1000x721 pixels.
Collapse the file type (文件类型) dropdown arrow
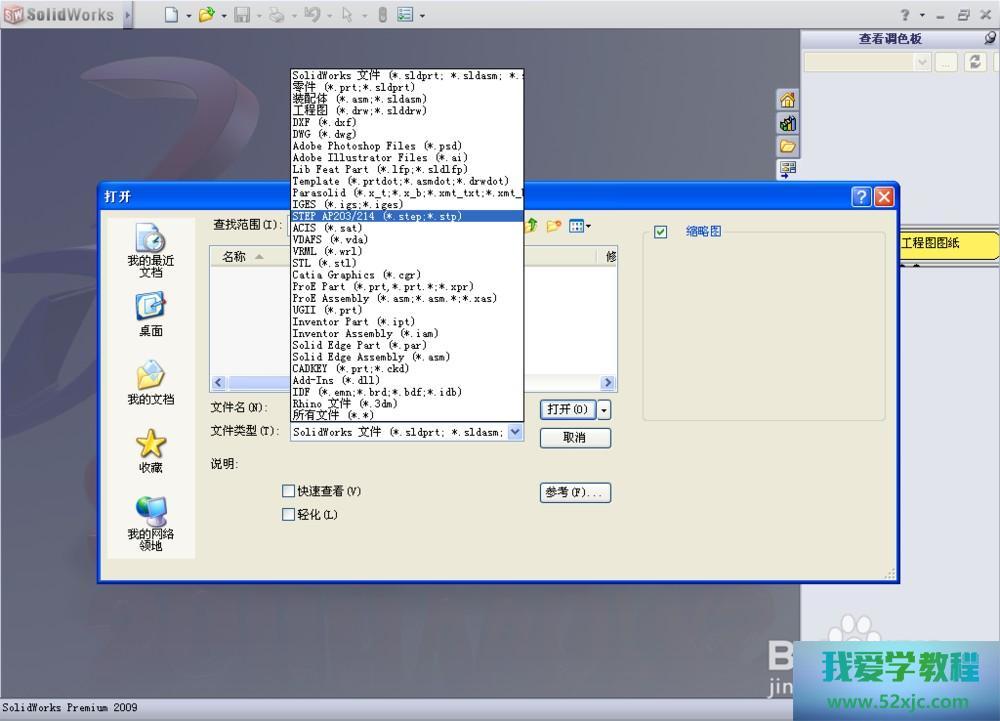click(515, 432)
